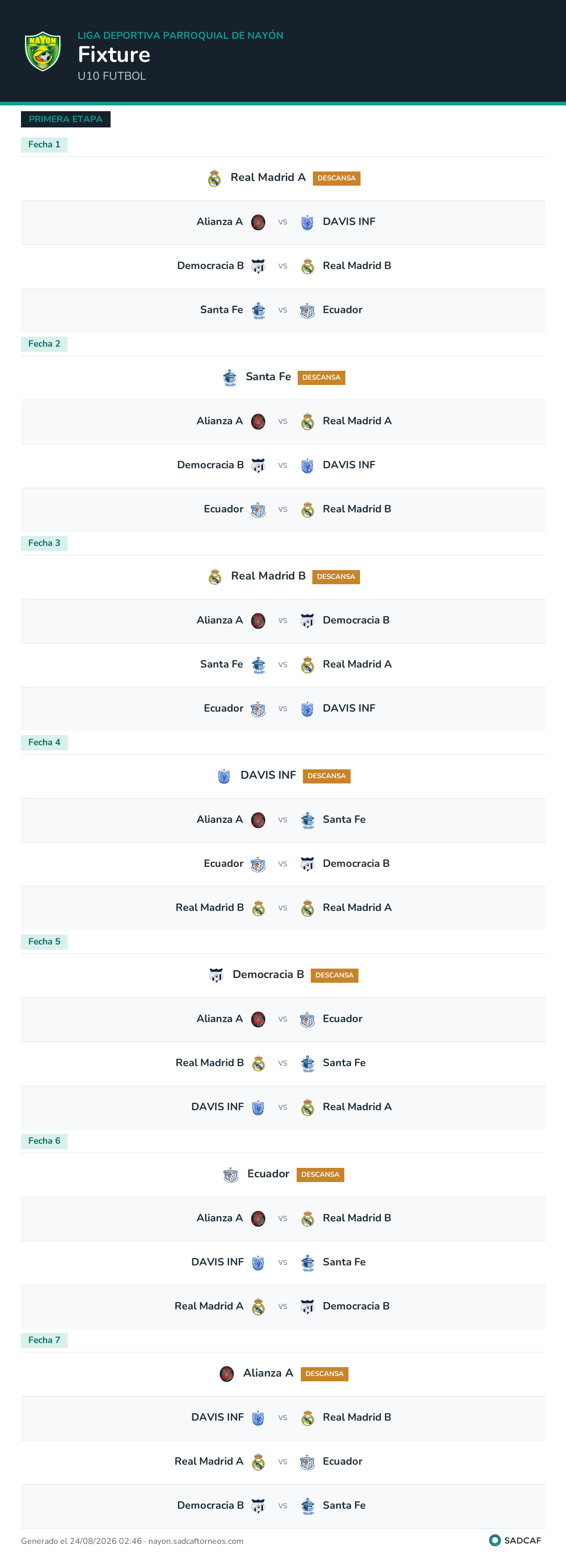Click the Nayón league shield logo
The width and height of the screenshot is (566, 1568).
pos(42,51)
